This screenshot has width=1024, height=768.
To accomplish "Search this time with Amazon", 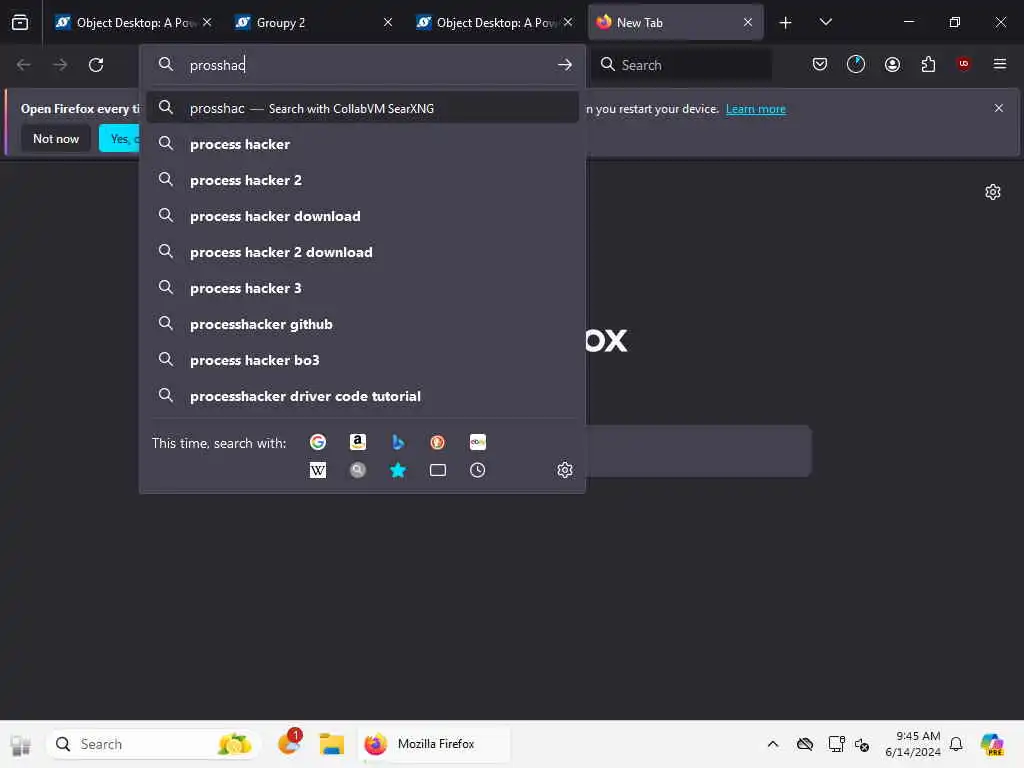I will [x=358, y=442].
